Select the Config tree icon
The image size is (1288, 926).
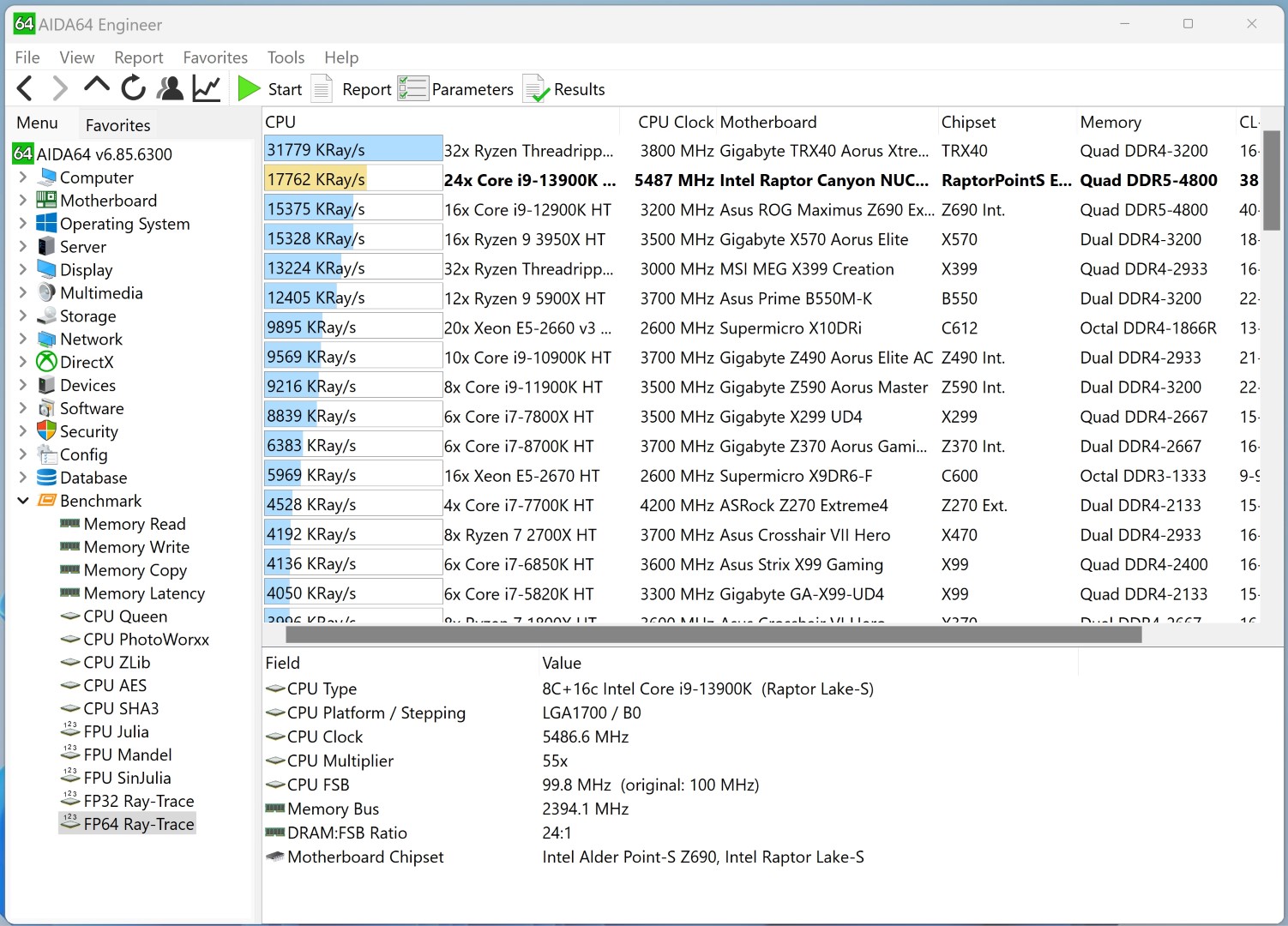[46, 455]
